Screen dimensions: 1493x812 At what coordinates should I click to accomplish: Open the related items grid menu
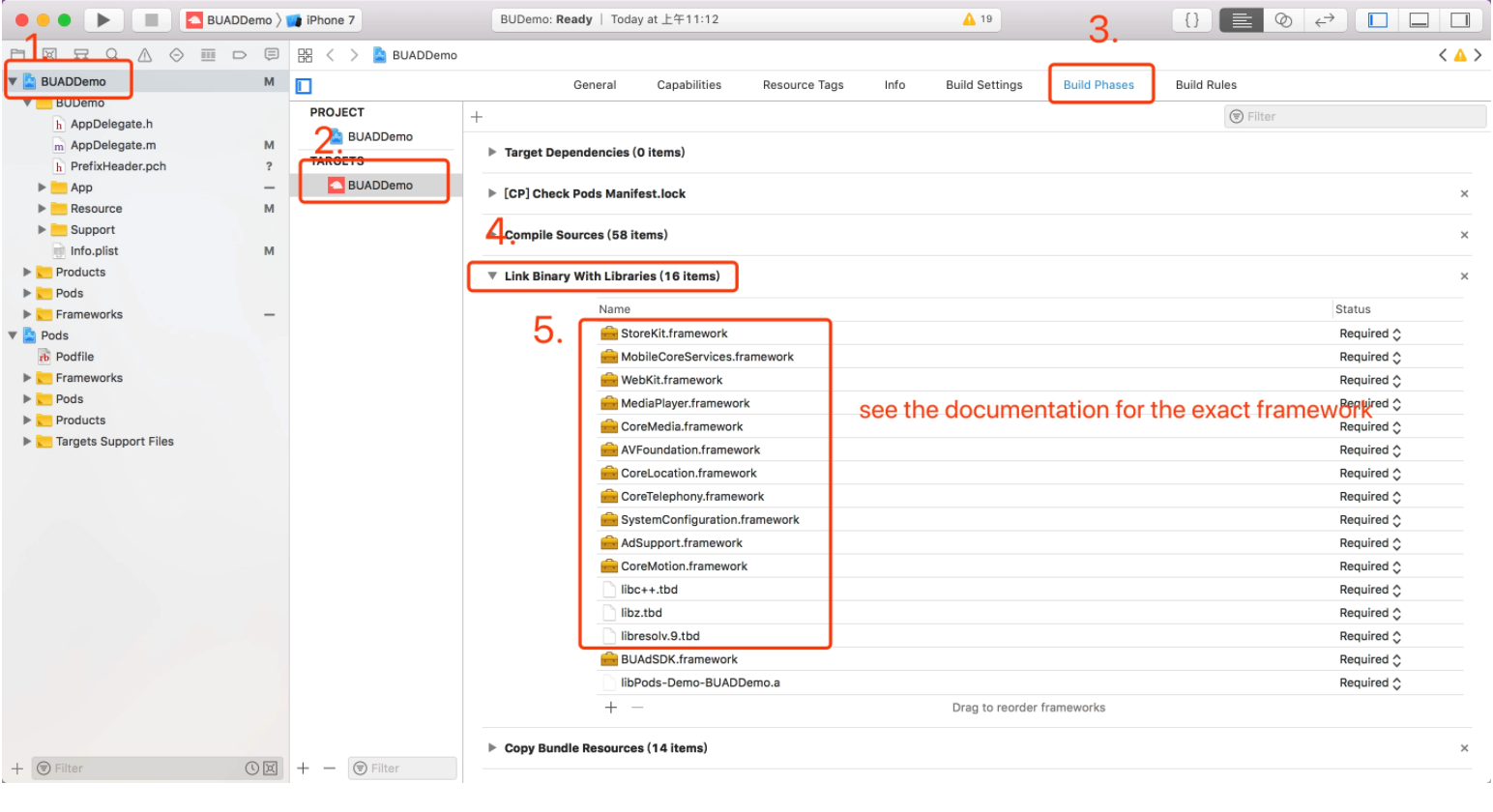pyautogui.click(x=305, y=55)
